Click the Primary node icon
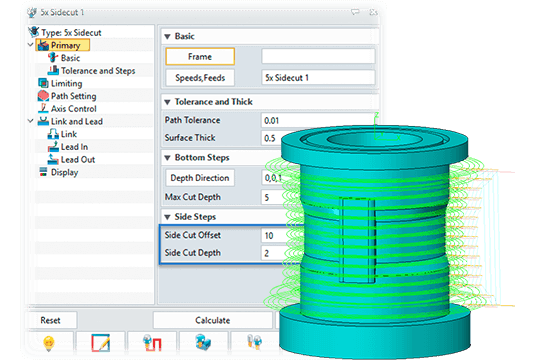The image size is (533, 360). coord(43,45)
